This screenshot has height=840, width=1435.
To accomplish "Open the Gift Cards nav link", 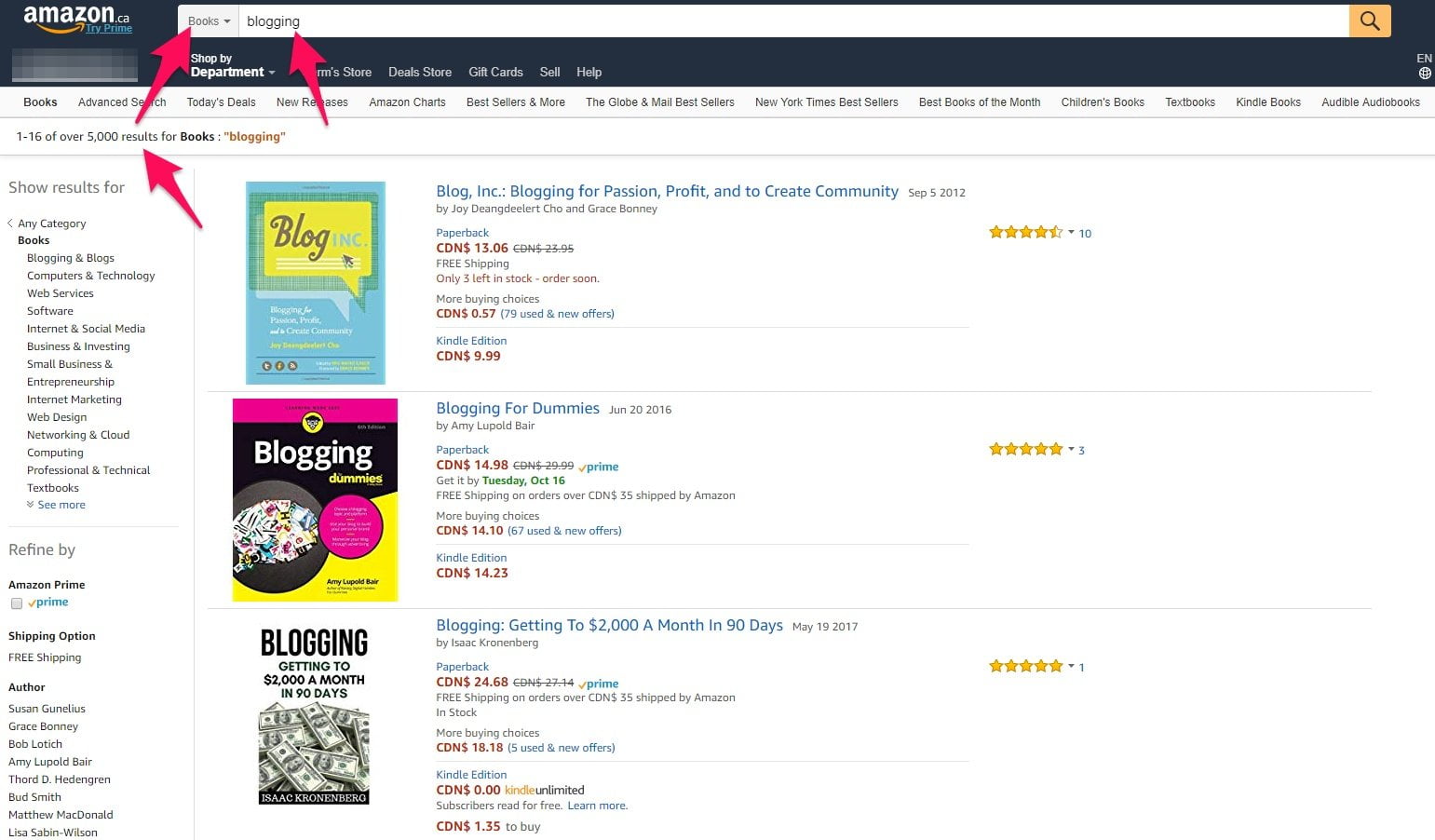I will point(495,72).
